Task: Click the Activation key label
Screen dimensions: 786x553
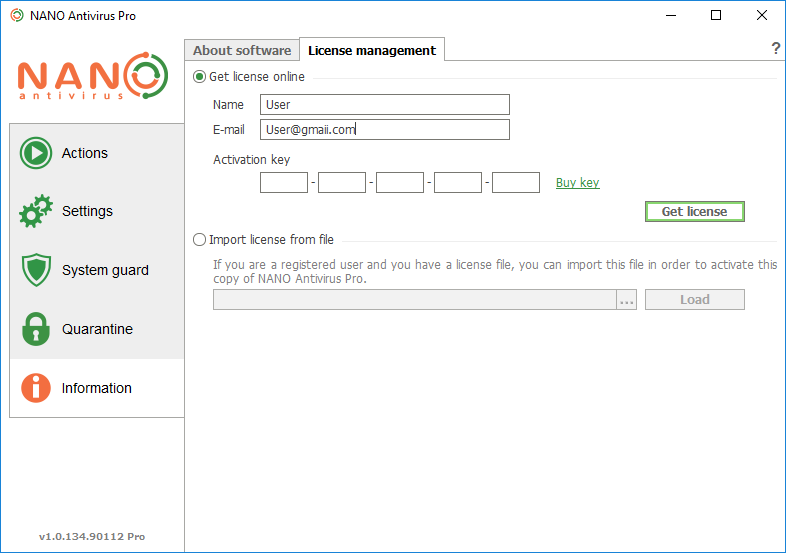Action: (252, 159)
